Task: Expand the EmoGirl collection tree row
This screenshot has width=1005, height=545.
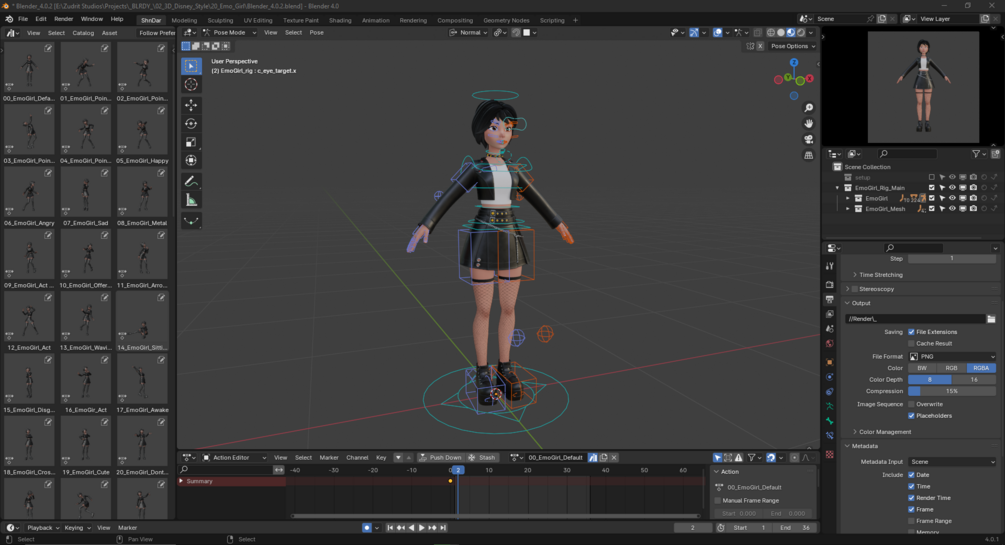Action: [847, 199]
